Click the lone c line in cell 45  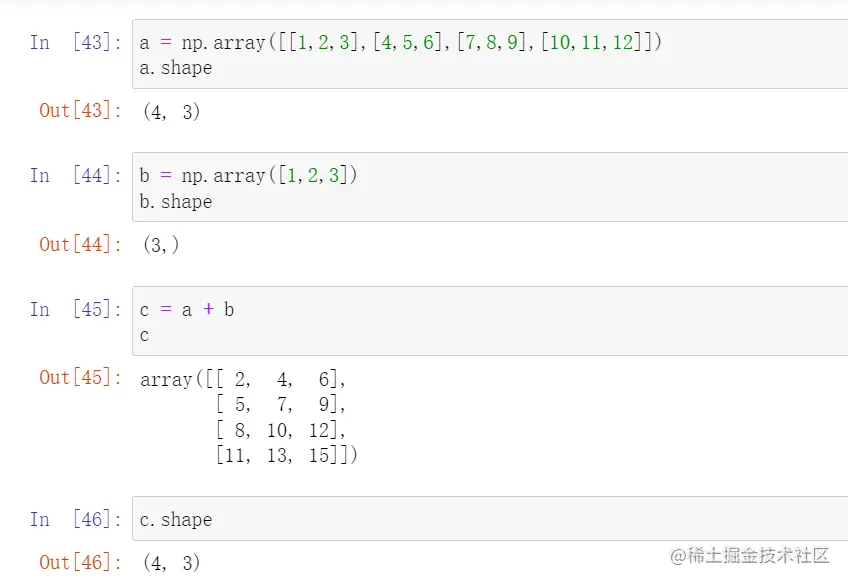(145, 336)
